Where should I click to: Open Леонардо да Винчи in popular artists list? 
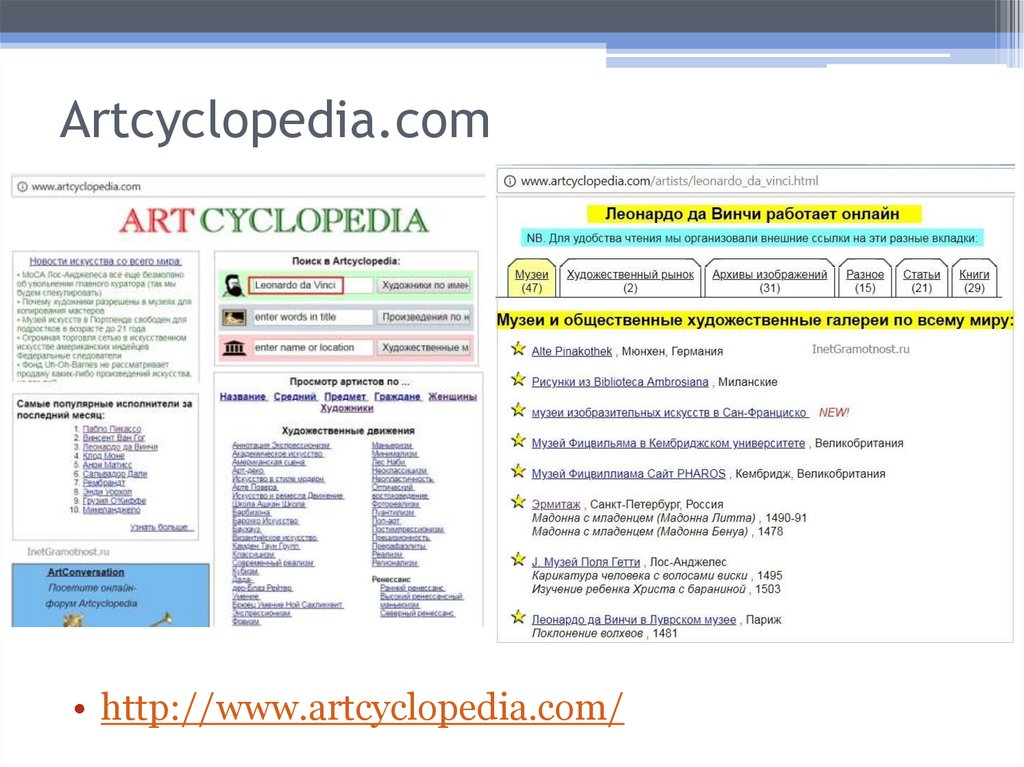pos(120,447)
